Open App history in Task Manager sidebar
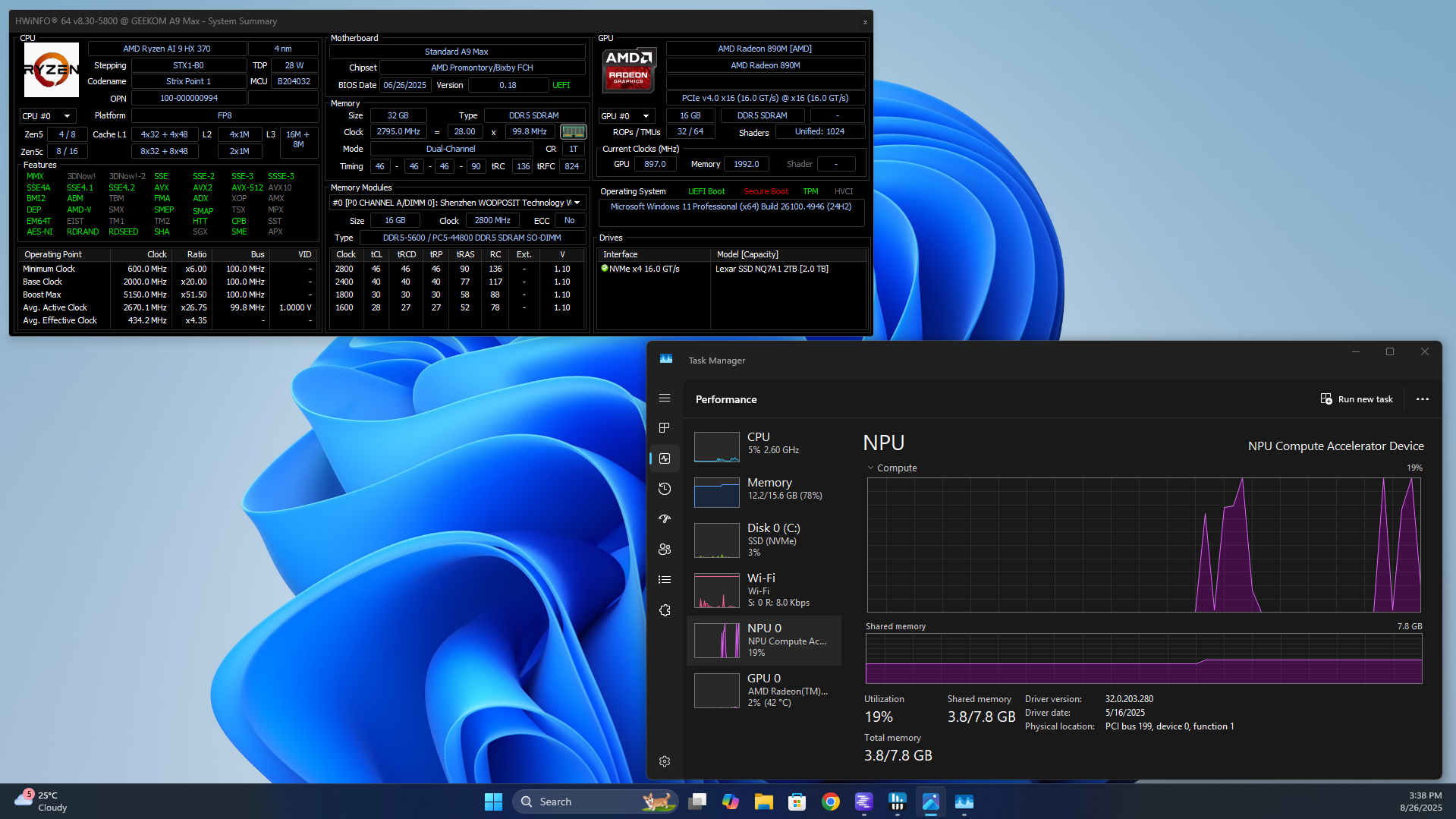This screenshot has width=1456, height=819. click(665, 489)
